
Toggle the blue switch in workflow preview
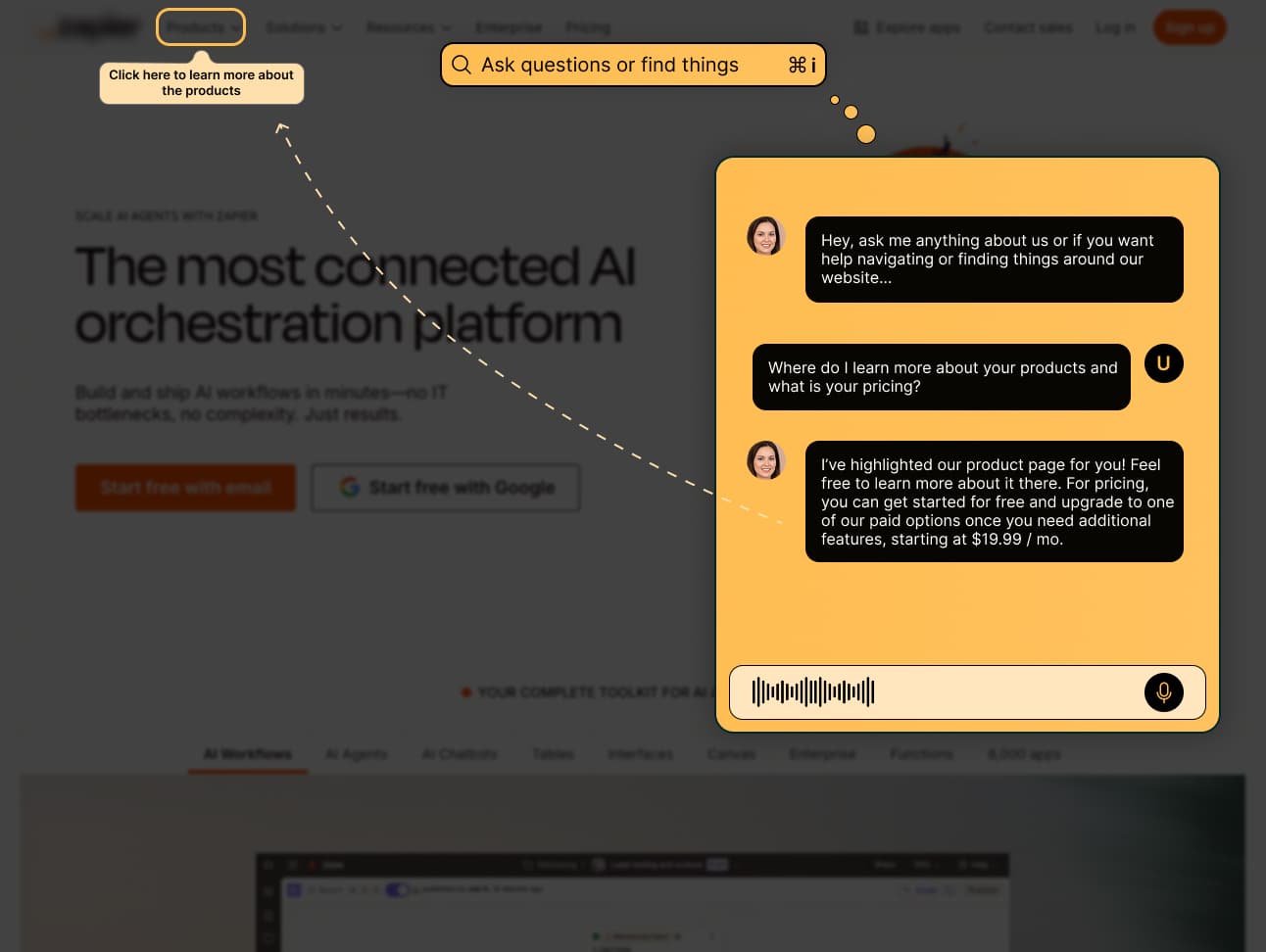point(397,889)
